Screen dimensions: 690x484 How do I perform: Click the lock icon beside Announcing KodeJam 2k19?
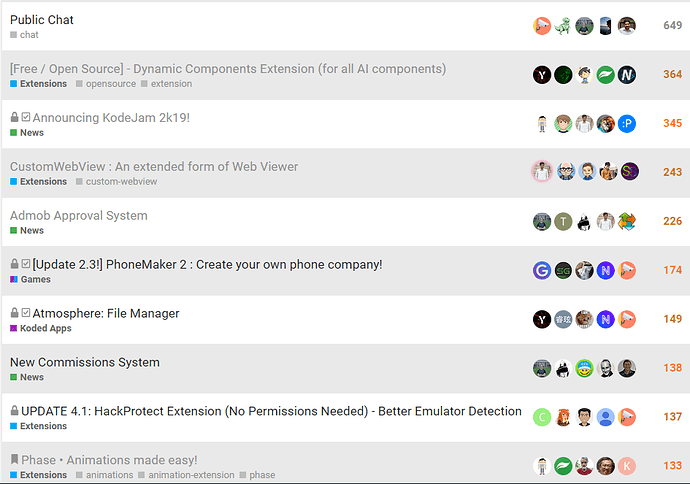pyautogui.click(x=15, y=117)
